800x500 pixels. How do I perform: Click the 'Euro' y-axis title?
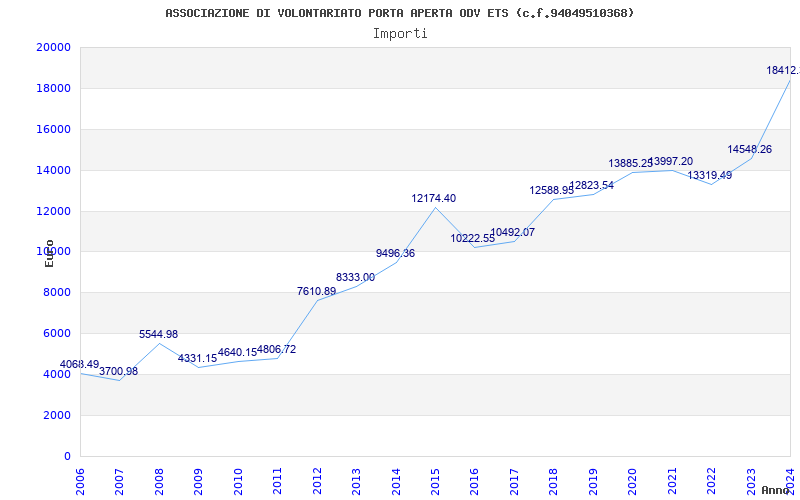(49, 253)
